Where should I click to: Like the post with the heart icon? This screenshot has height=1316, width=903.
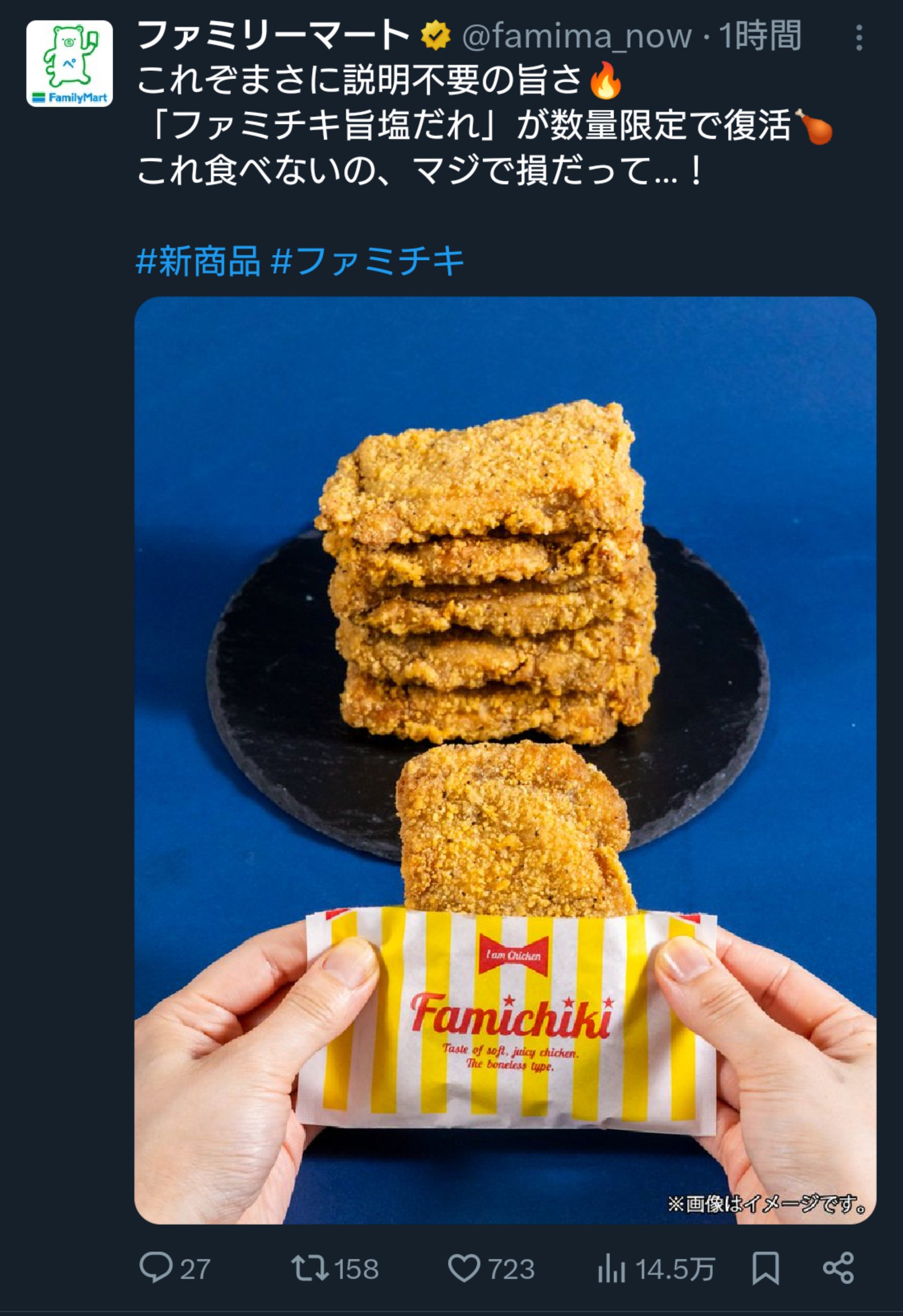464,1268
